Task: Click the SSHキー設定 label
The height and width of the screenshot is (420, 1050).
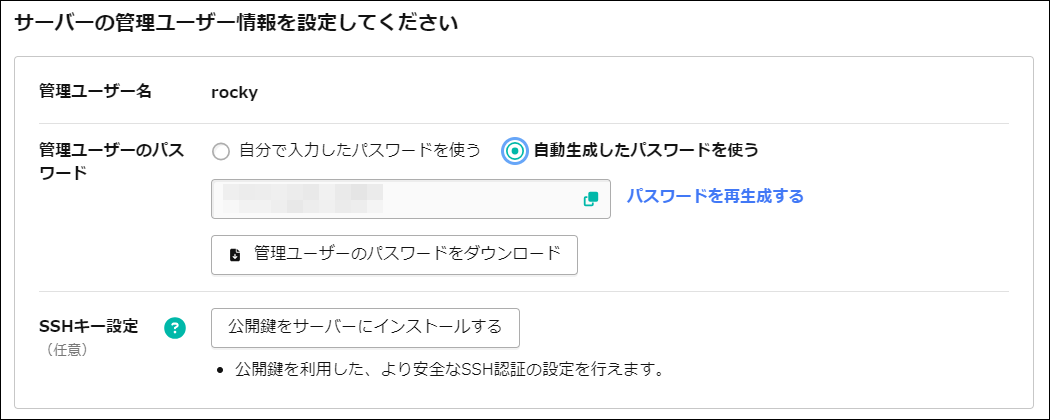Action: pyautogui.click(x=88, y=326)
